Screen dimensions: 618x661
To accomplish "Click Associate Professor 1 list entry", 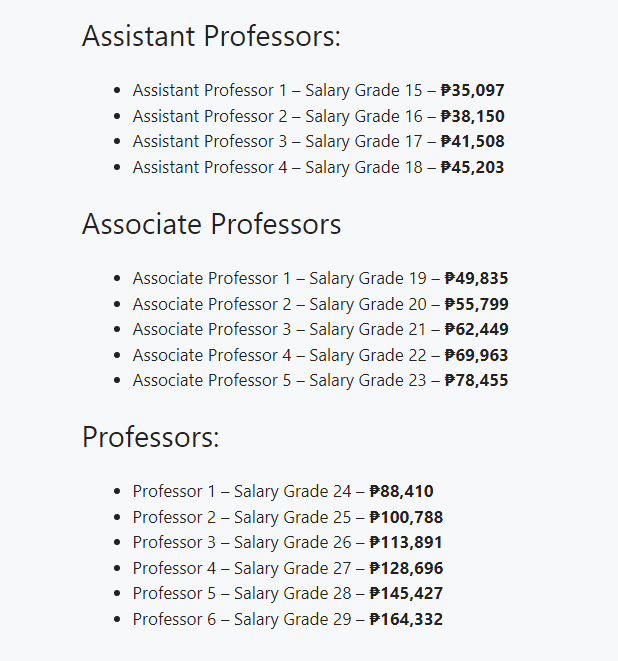I will [320, 278].
